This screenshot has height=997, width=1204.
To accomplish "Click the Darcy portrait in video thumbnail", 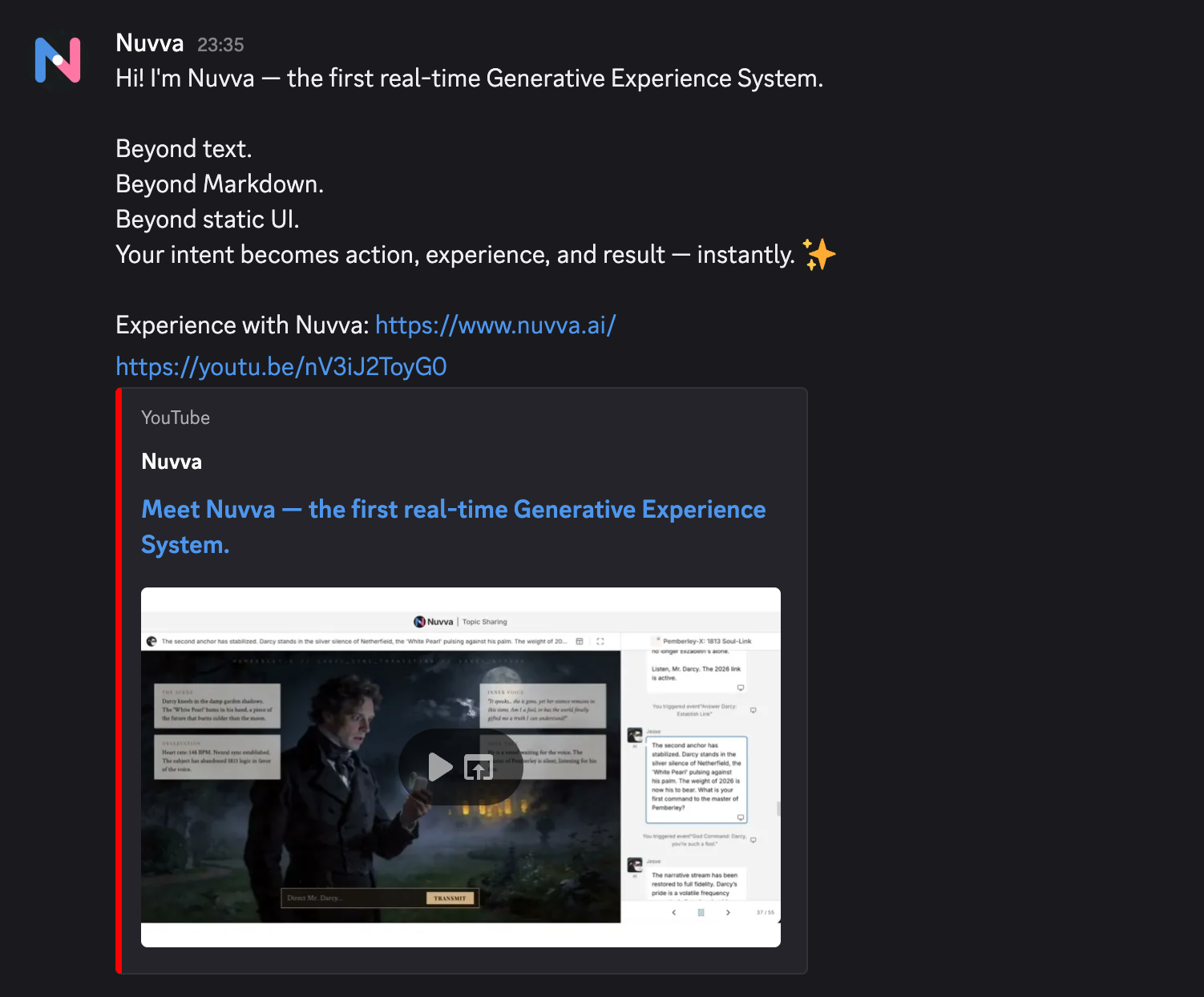I will (353, 769).
